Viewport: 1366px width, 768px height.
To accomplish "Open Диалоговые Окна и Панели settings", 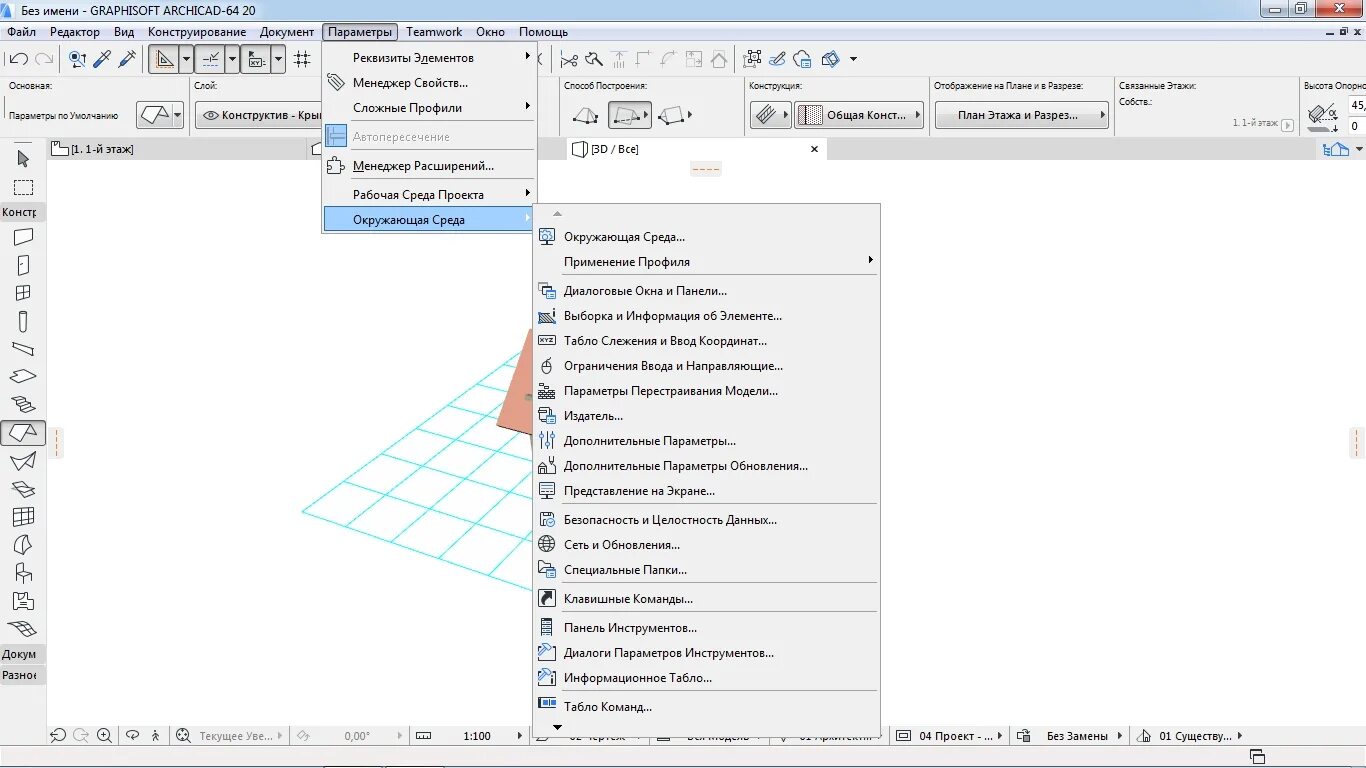I will pyautogui.click(x=706, y=291).
